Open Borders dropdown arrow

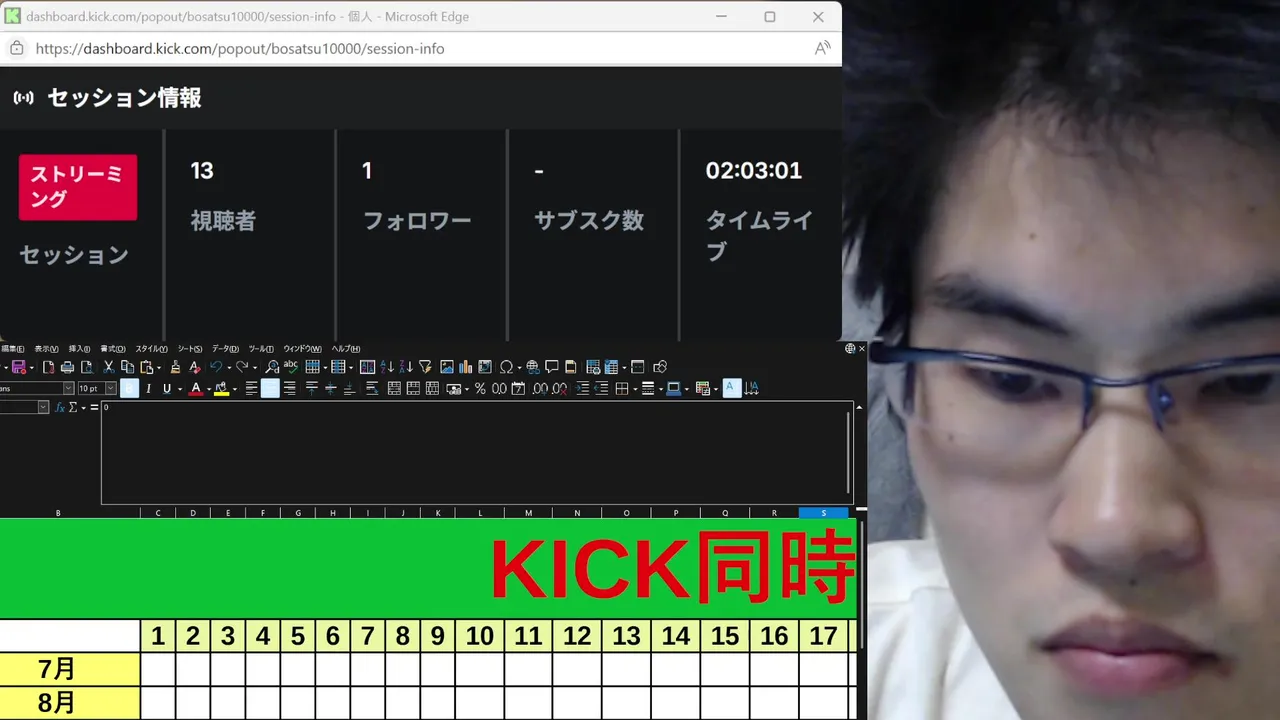point(635,389)
